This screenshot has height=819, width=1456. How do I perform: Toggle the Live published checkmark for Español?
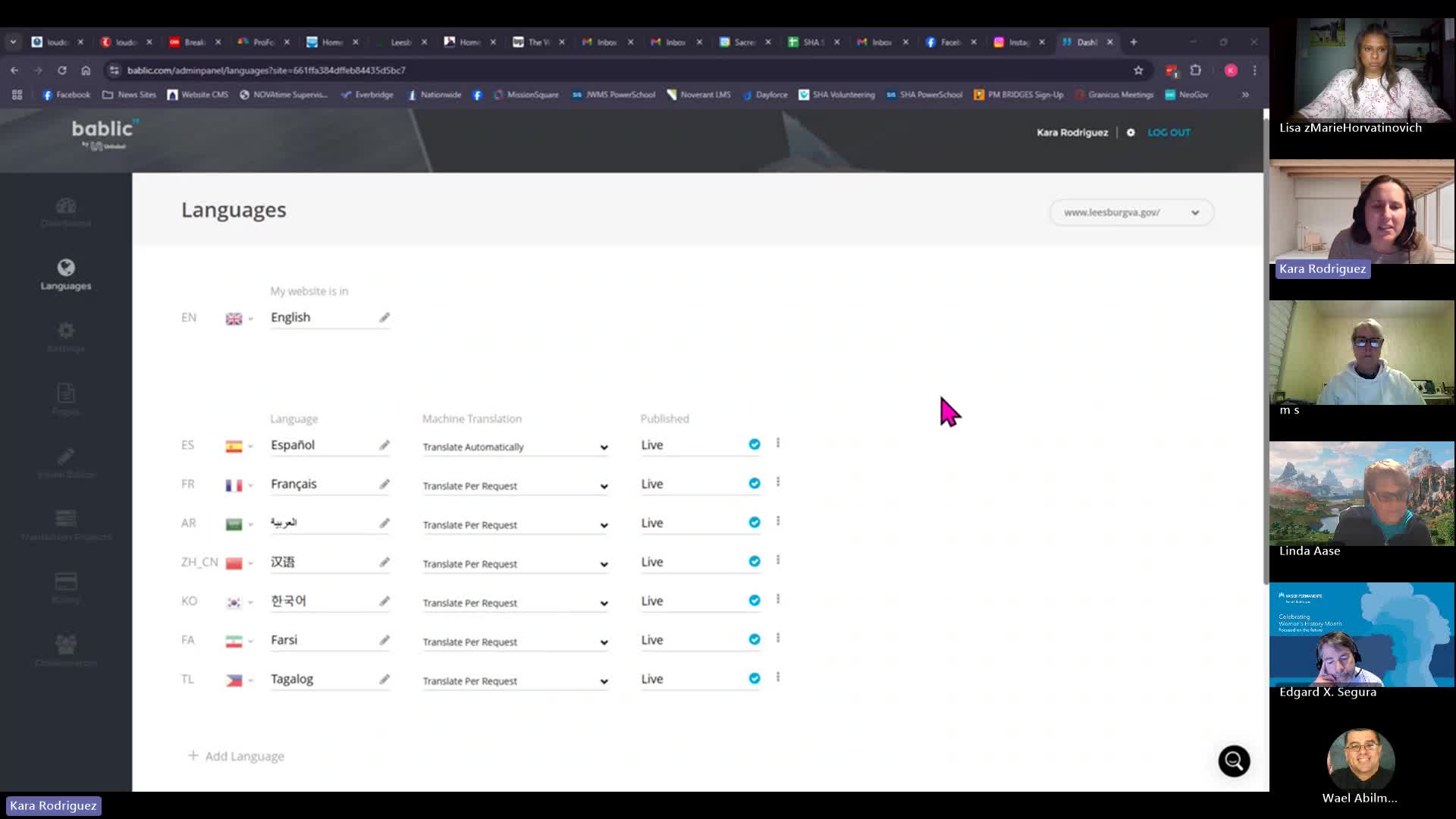[755, 445]
